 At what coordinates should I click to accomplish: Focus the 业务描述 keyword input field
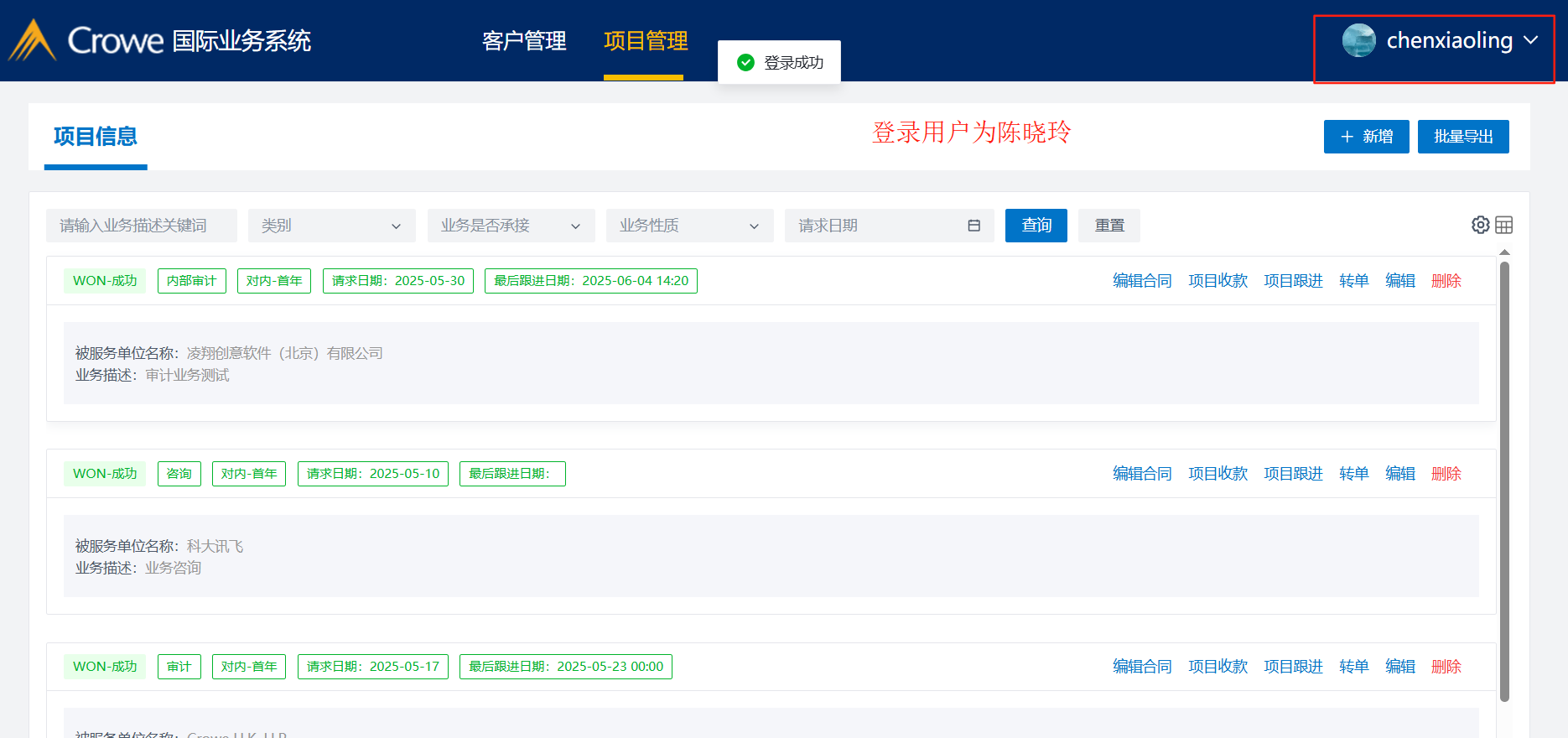(141, 226)
